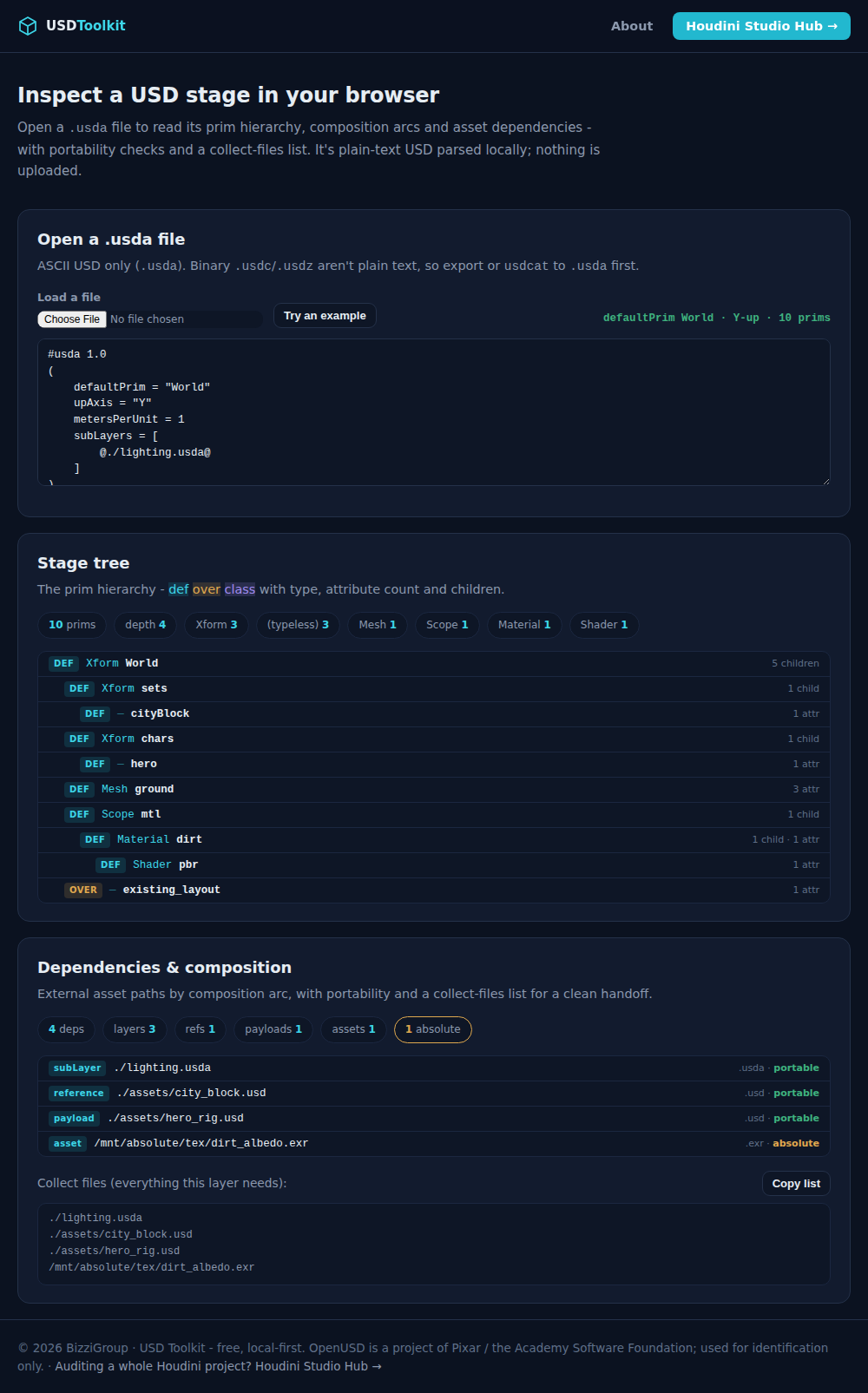Click the Shader 1 chip
Viewport: 868px width, 1393px height.
pyautogui.click(x=604, y=625)
